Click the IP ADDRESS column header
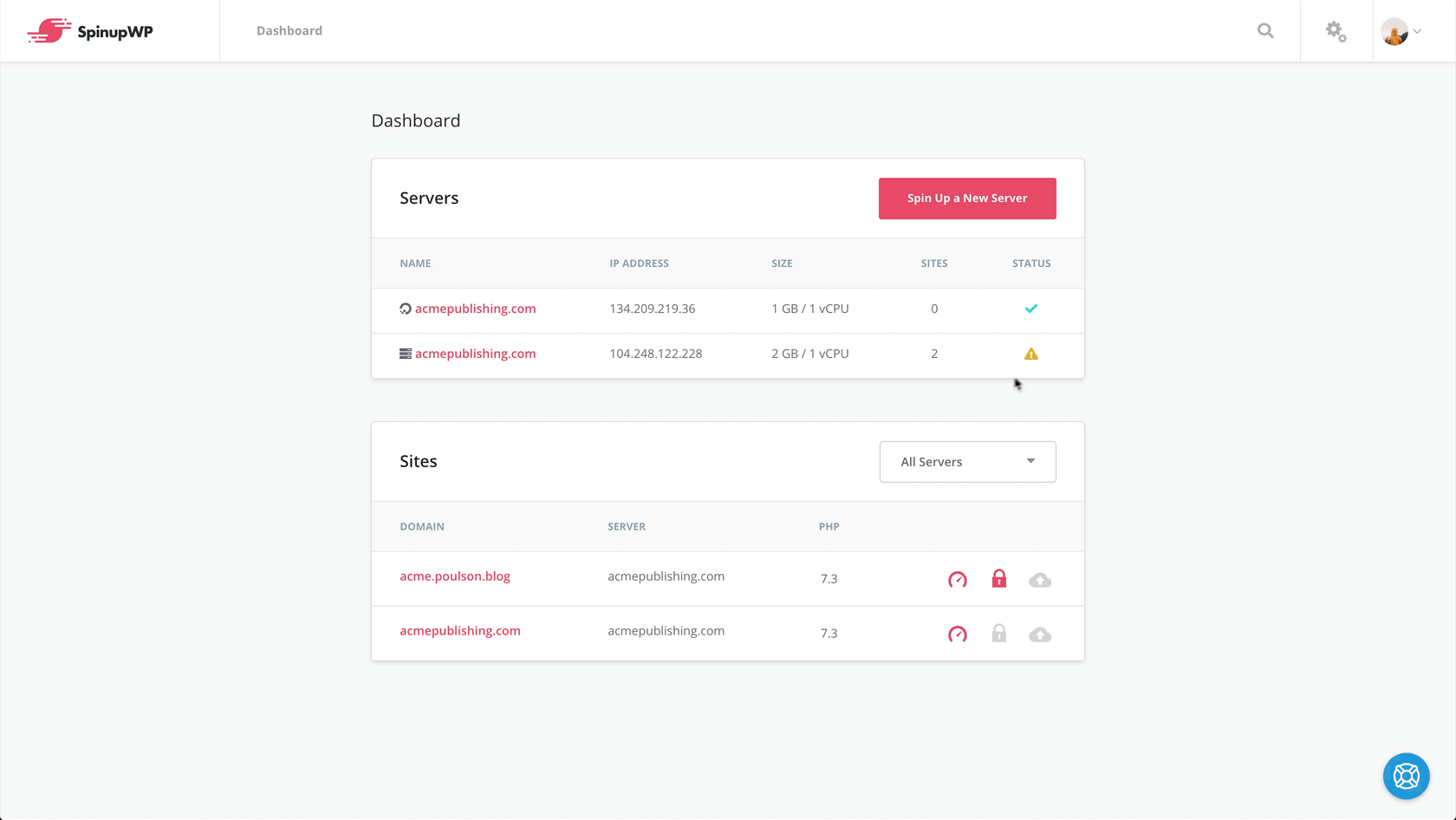Viewport: 1456px width, 820px height. tap(639, 264)
